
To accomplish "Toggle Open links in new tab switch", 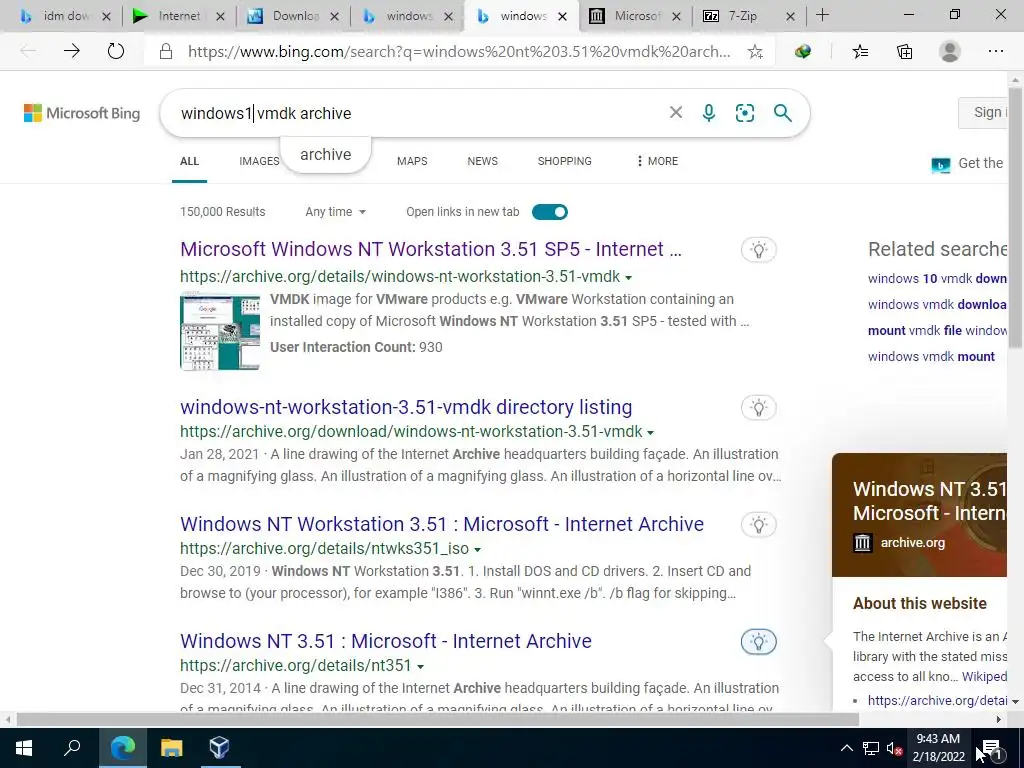I will pyautogui.click(x=550, y=212).
